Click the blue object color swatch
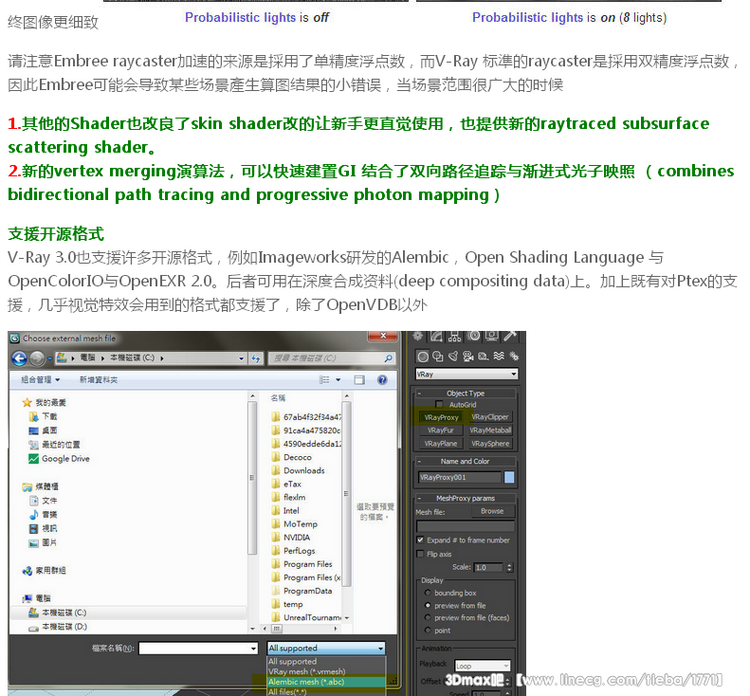The height and width of the screenshot is (696, 750). point(509,477)
